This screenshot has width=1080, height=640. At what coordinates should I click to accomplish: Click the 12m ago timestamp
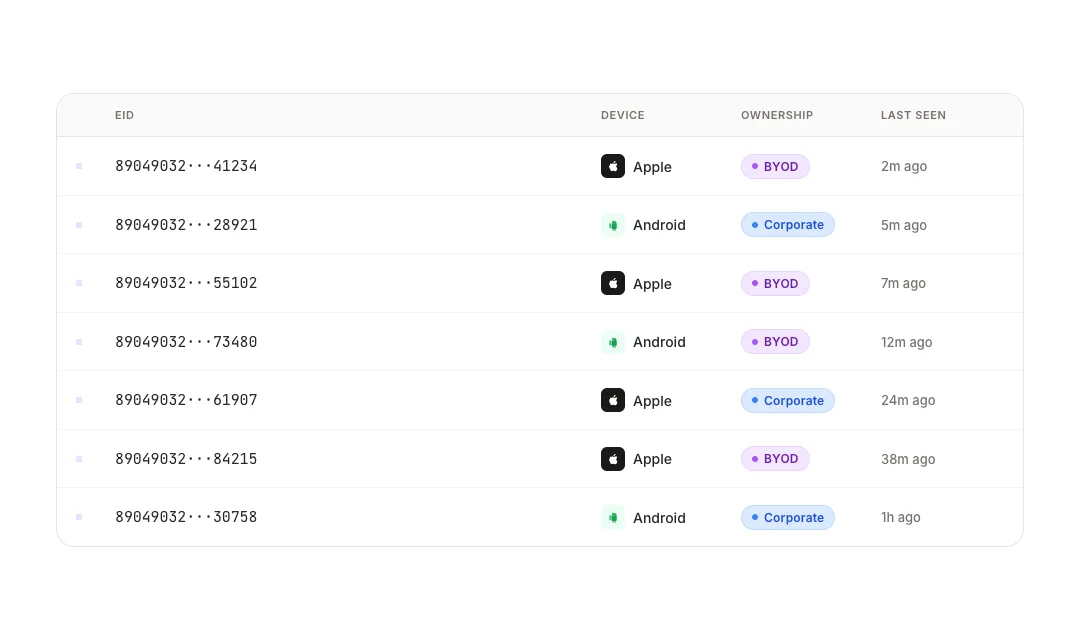click(906, 342)
